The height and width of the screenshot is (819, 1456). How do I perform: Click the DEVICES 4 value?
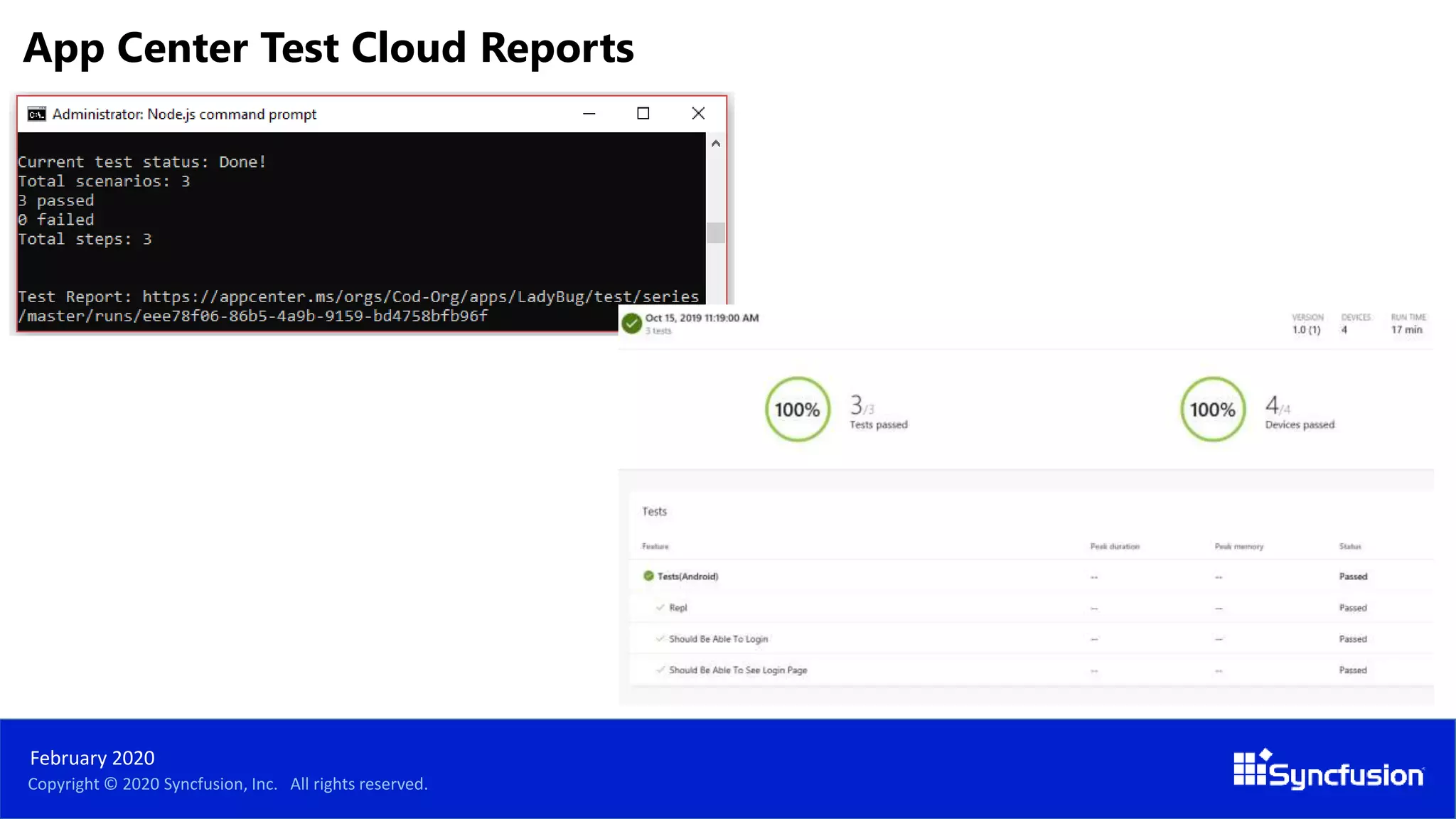pos(1344,330)
